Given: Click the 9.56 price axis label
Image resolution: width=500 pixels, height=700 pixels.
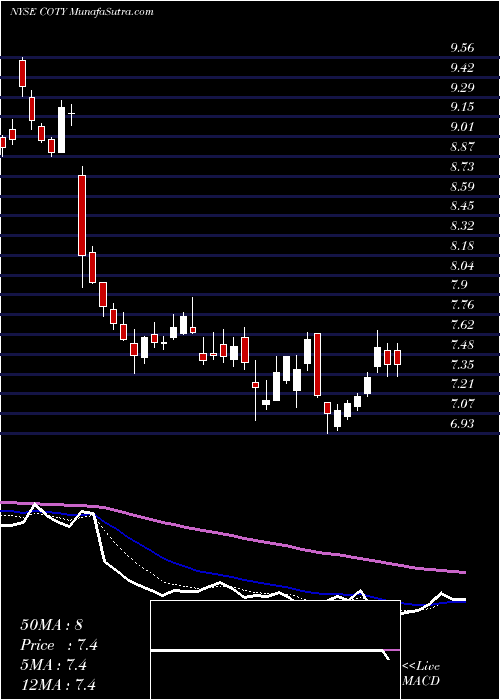Looking at the screenshot, I should coord(462,48).
